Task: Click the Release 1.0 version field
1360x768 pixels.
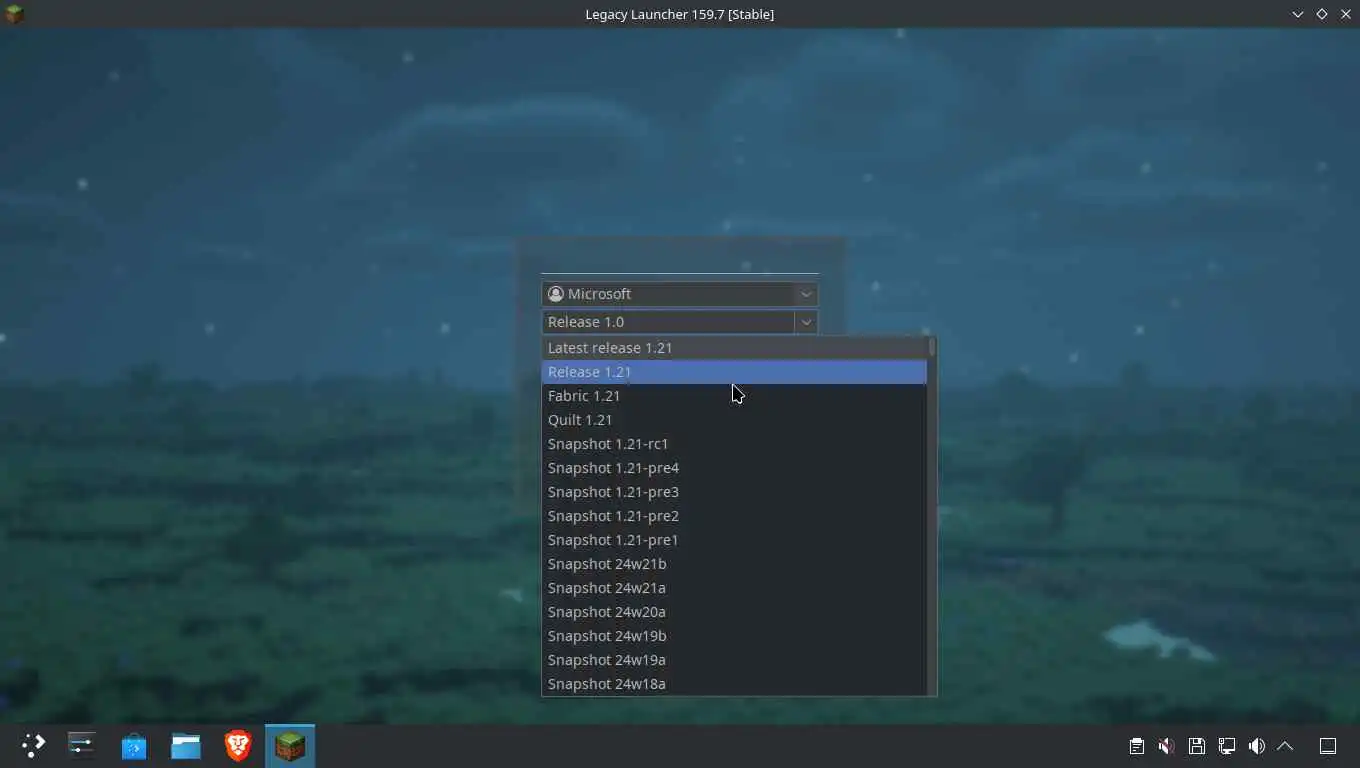Action: click(668, 322)
